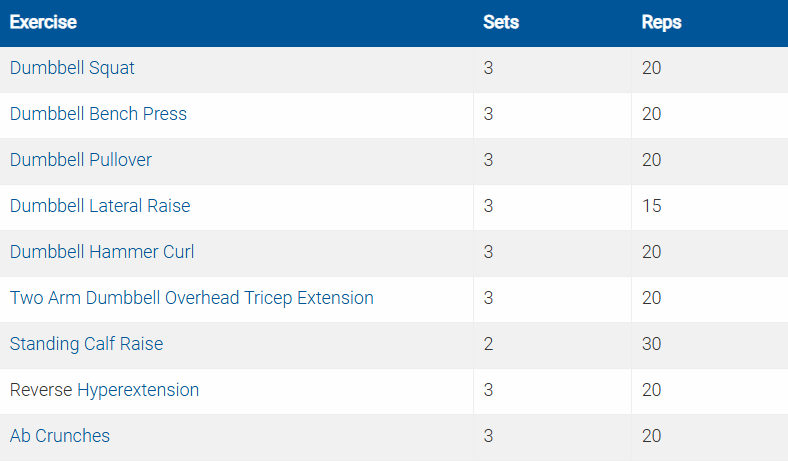This screenshot has height=461, width=788.
Task: Select the reps cell in Dumbbell Squat row
Action: pos(652,69)
